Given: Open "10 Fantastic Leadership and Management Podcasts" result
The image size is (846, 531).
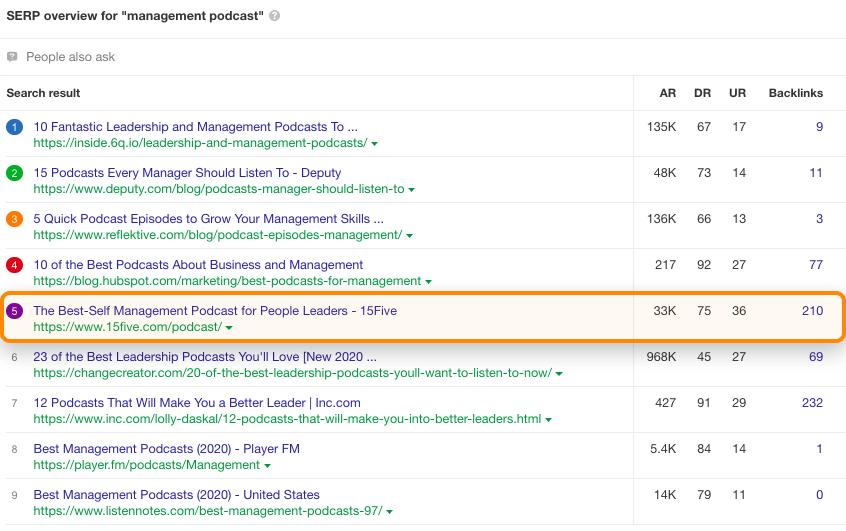Looking at the screenshot, I should click(195, 127).
